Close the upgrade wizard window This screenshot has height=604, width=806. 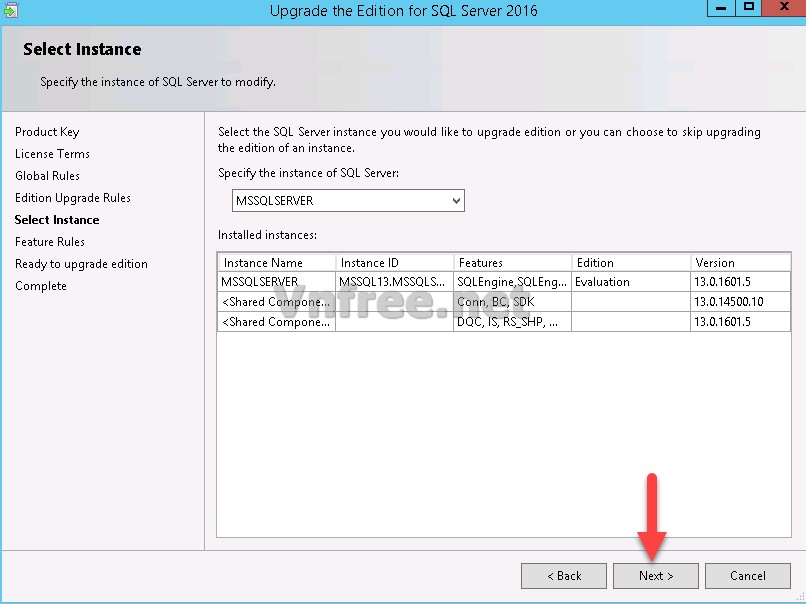784,8
